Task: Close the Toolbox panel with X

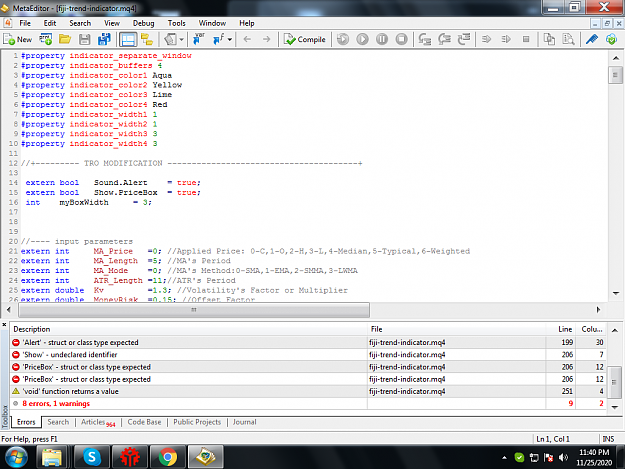Action: click(x=4, y=325)
